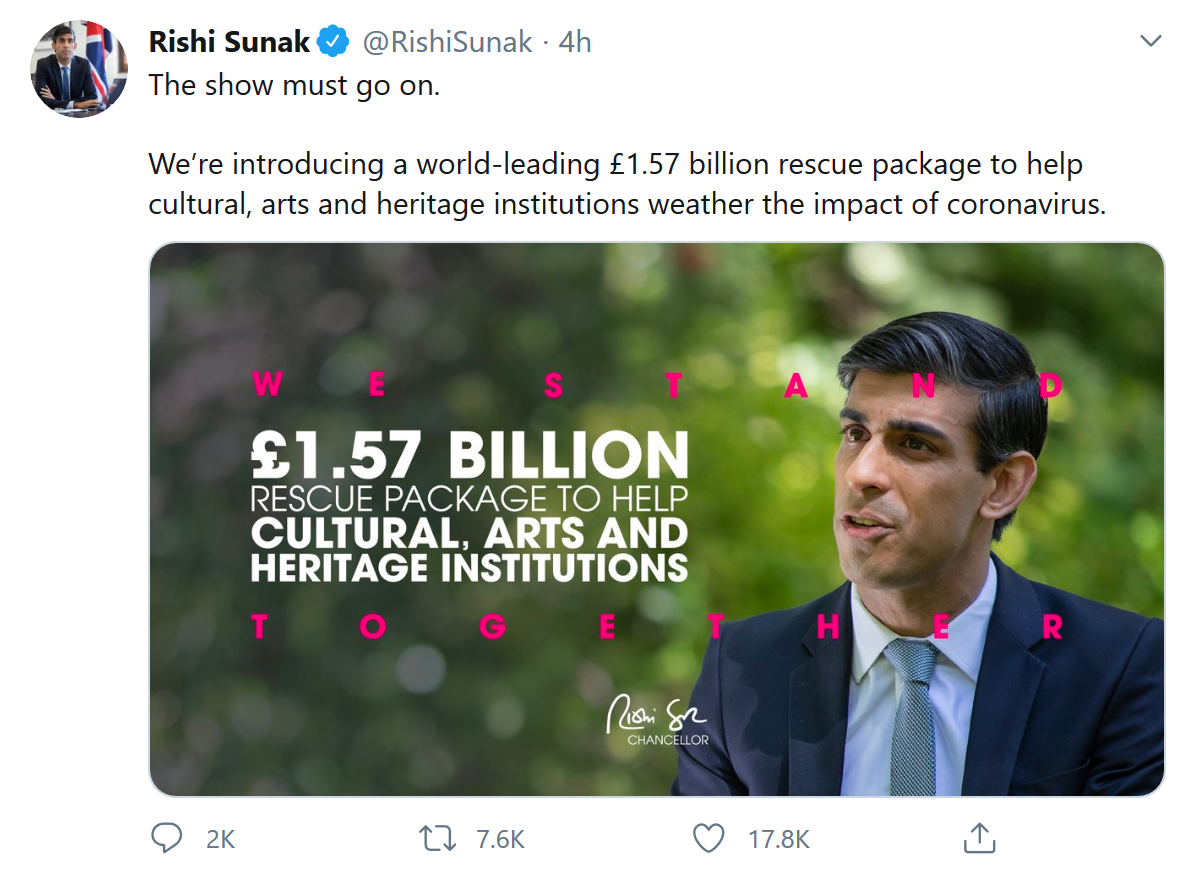Open the profile avatar photo
The width and height of the screenshot is (1196, 877).
coord(80,68)
